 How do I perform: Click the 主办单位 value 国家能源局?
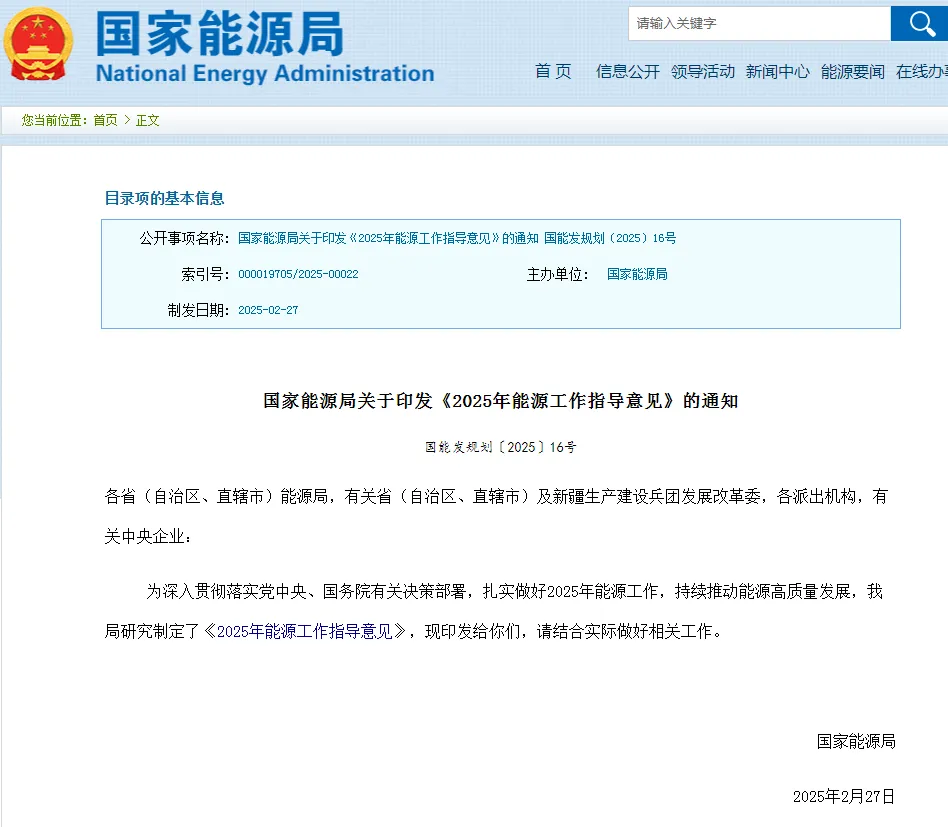(637, 274)
